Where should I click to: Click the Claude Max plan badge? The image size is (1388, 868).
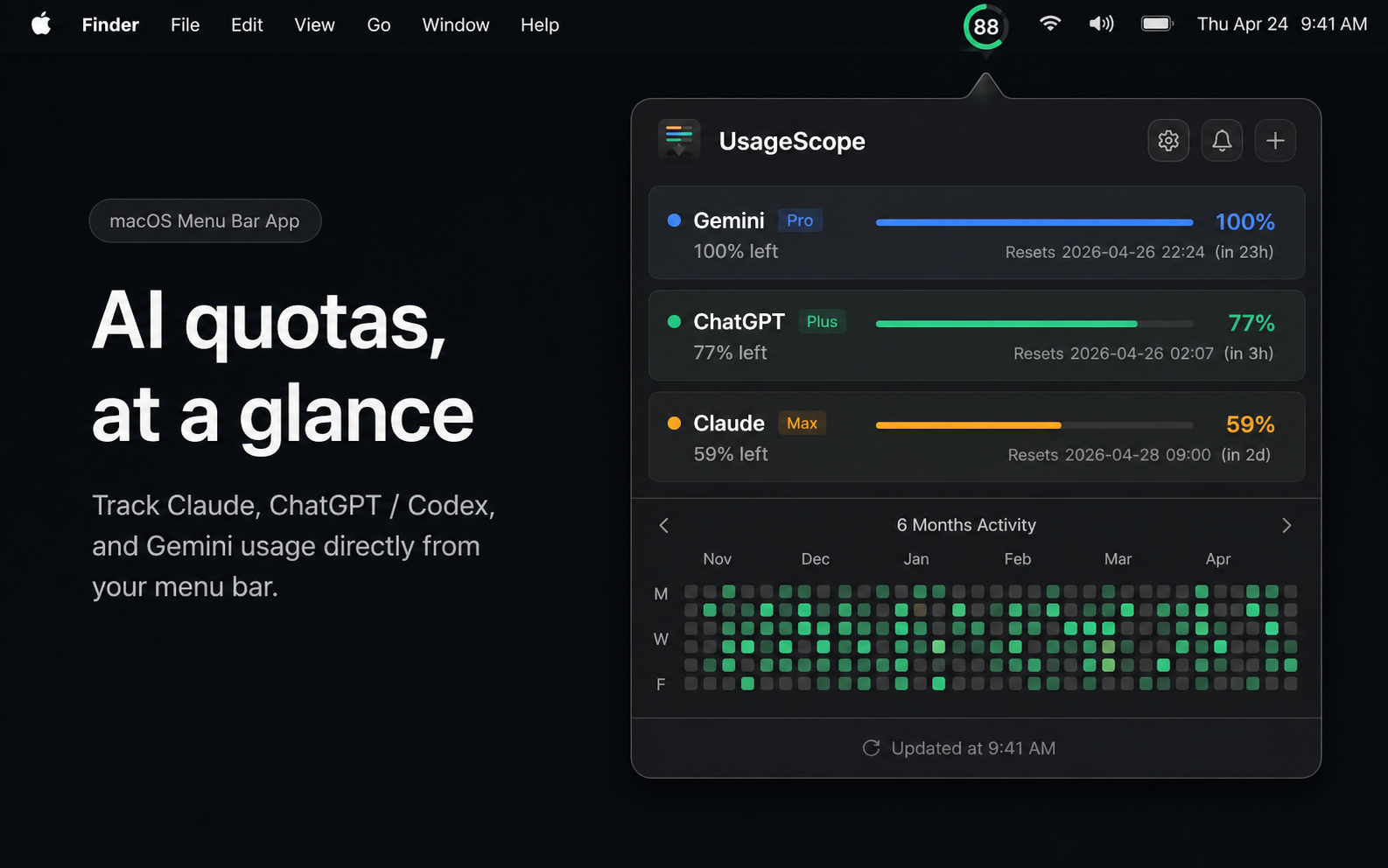(802, 423)
